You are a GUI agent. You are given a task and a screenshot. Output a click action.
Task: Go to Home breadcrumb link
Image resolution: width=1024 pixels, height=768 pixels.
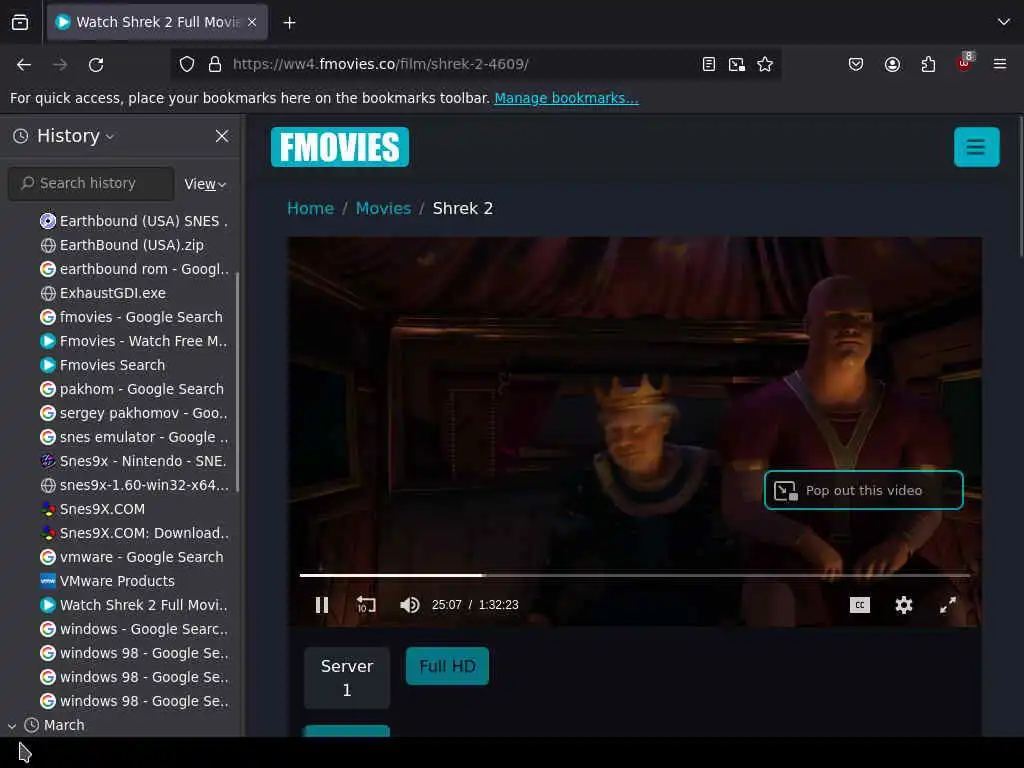click(310, 208)
